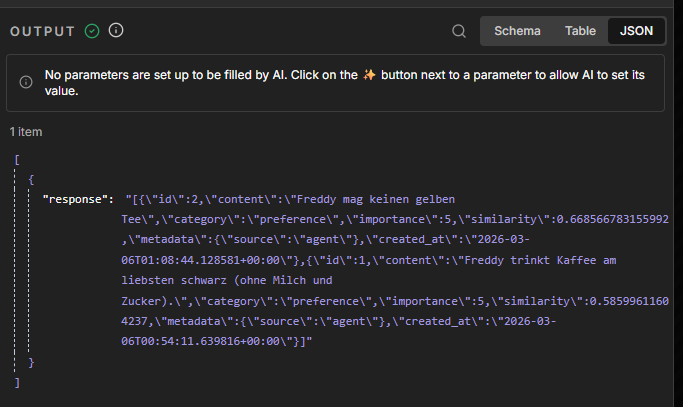Switch to the Schema view tab
This screenshot has width=683, height=407.
pyautogui.click(x=517, y=31)
